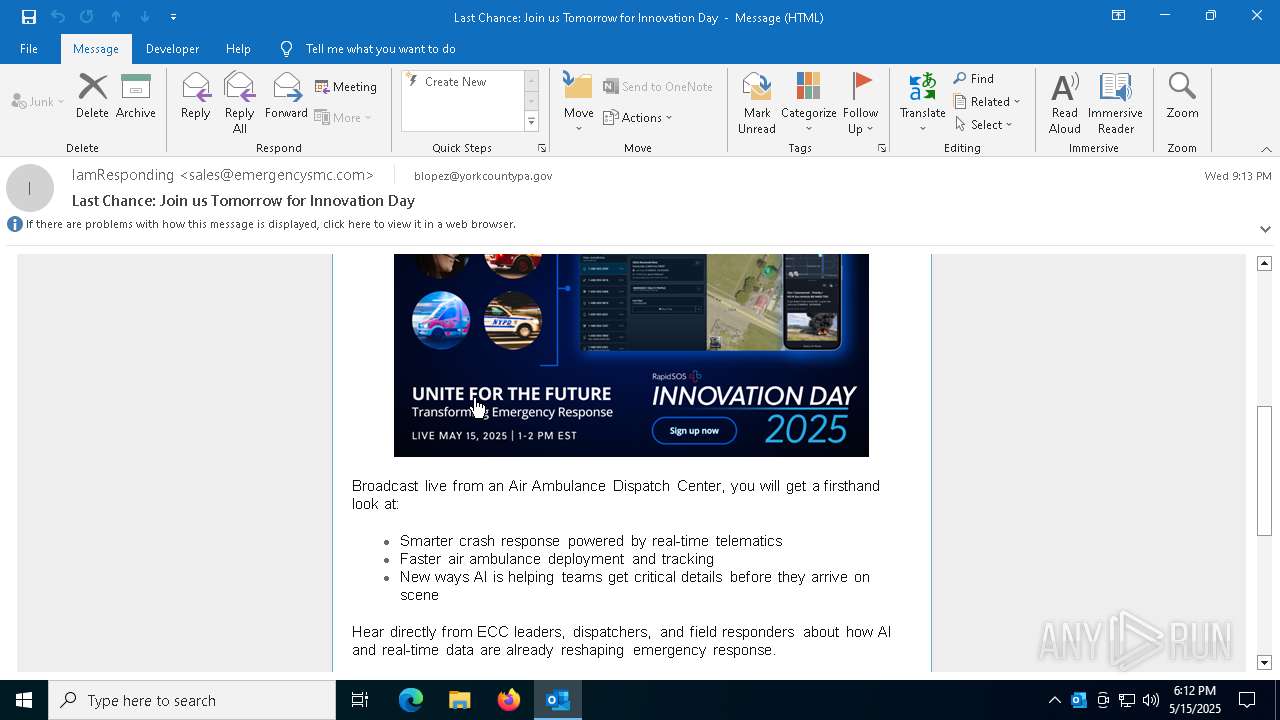
Task: Archive this email
Action: [x=136, y=96]
